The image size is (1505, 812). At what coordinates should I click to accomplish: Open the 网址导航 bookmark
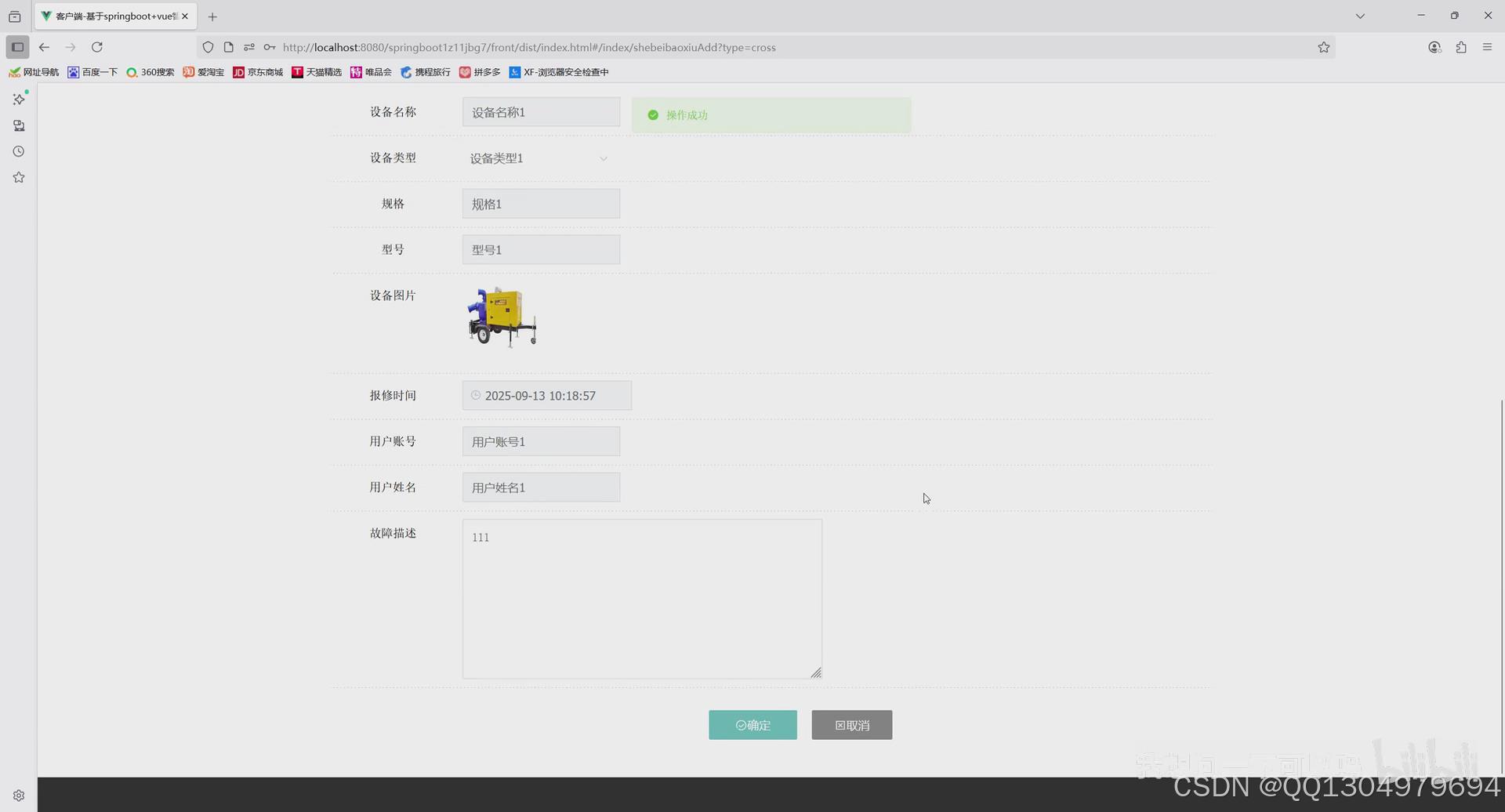tap(34, 72)
